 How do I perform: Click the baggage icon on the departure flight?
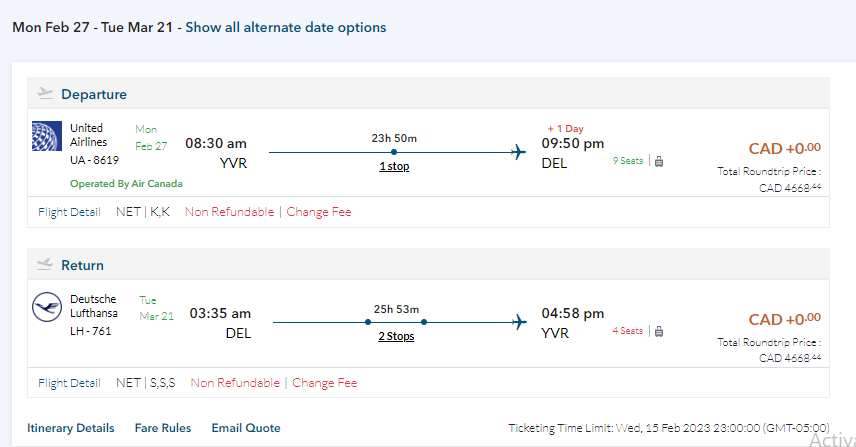pyautogui.click(x=659, y=160)
